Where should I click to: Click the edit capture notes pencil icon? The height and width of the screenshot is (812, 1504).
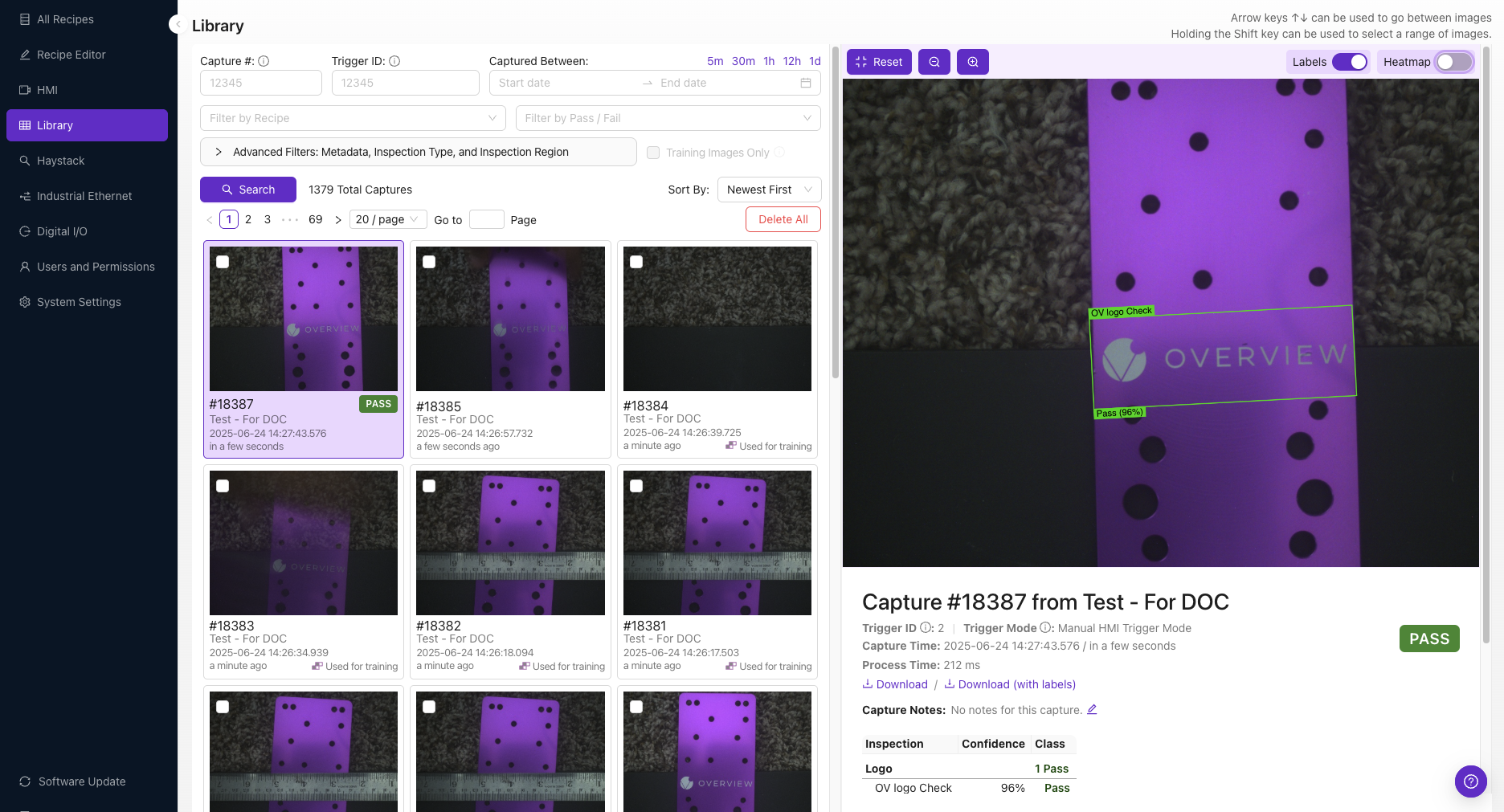(x=1092, y=709)
